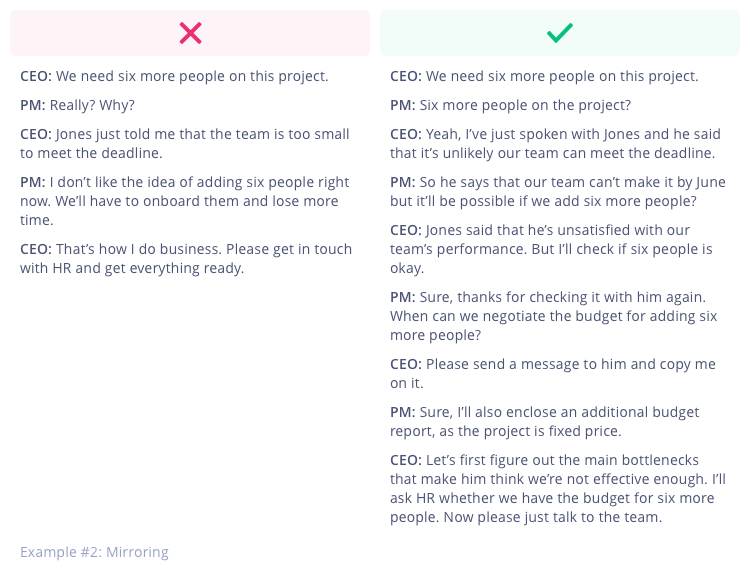Select 'Jones said that he's unsatisfied' paragraph
Screen dimensions: 750x573
(551, 249)
